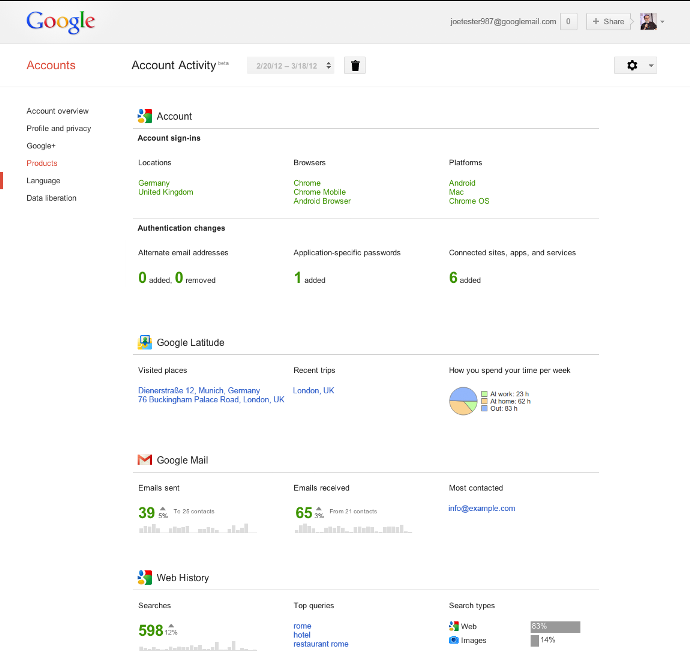This screenshot has width=690, height=662.
Task: Go to Profile and privacy
Action: point(58,128)
